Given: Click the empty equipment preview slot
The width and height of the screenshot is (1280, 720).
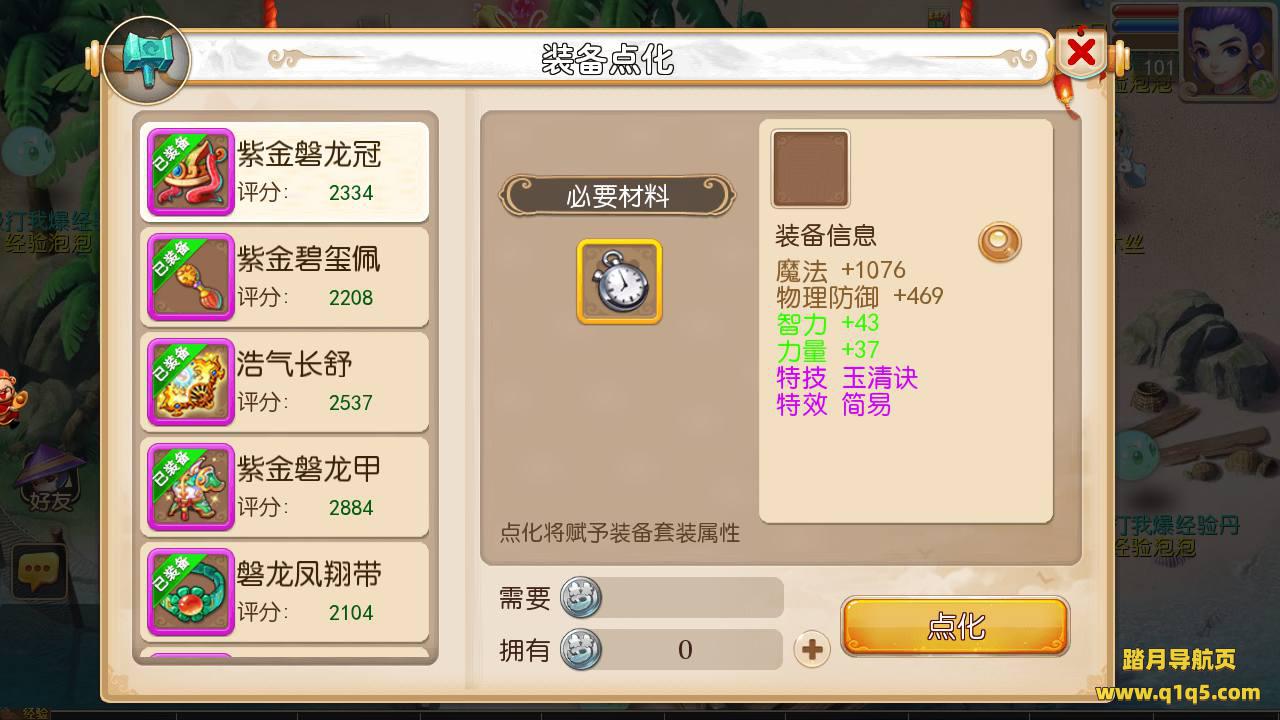Looking at the screenshot, I should pos(810,169).
